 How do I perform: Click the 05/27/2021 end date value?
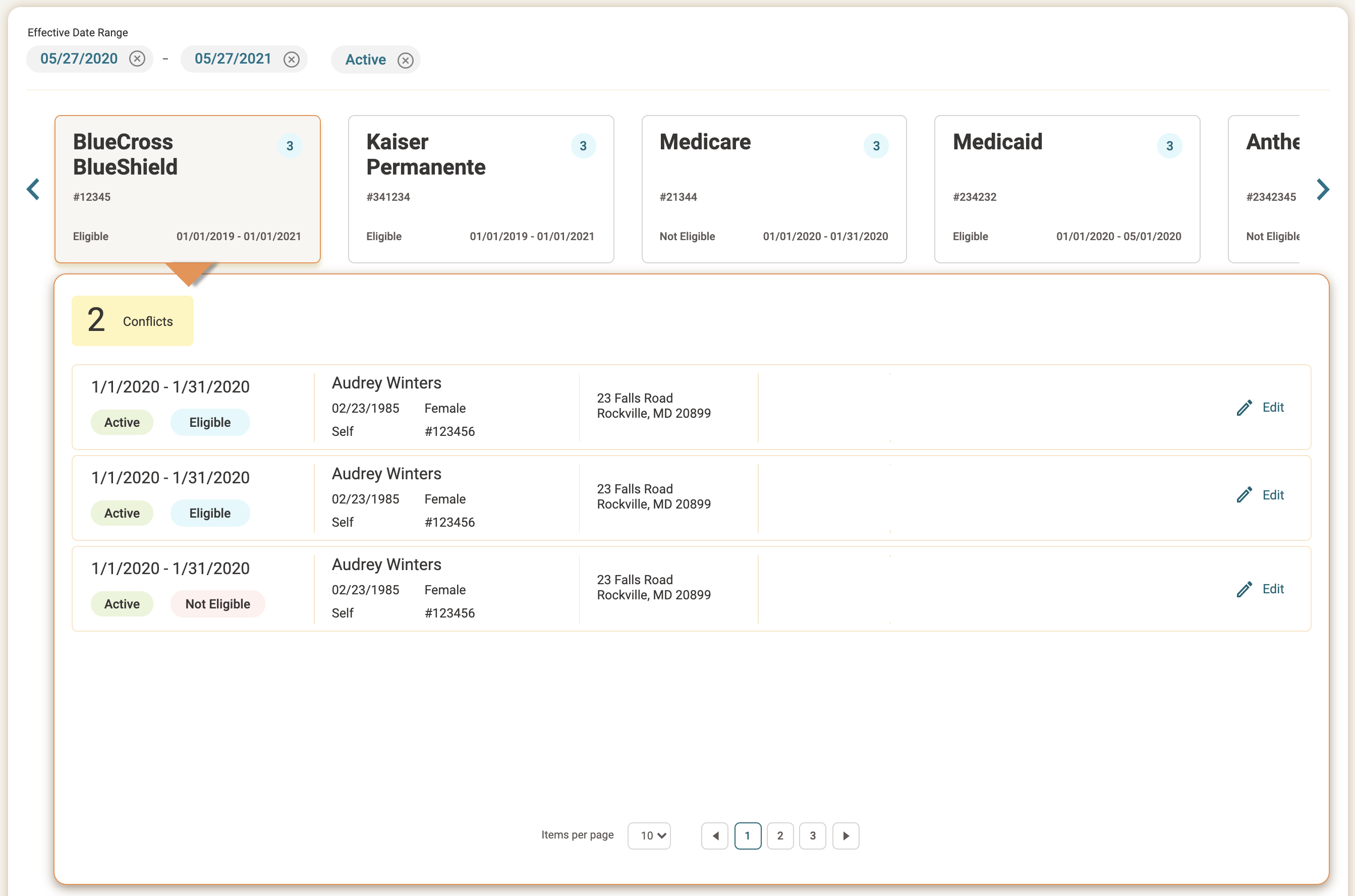pos(233,59)
